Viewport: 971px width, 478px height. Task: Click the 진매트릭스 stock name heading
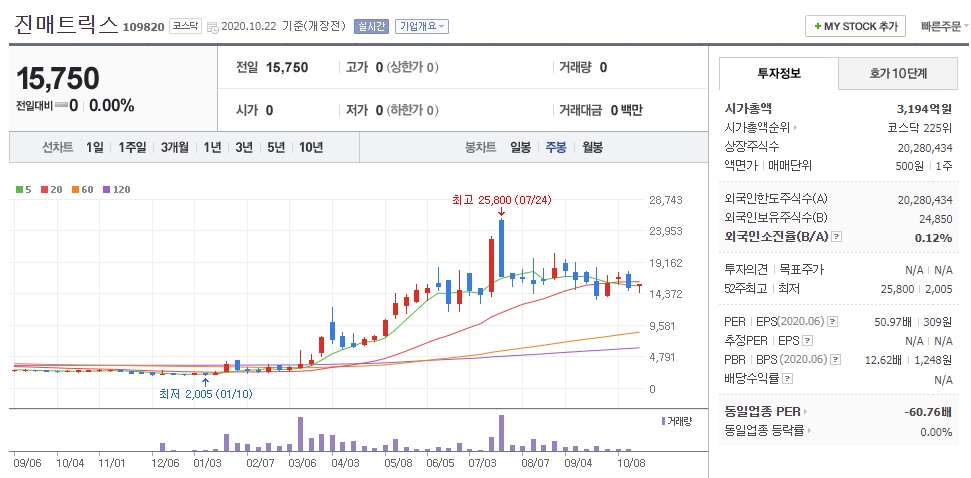point(66,24)
